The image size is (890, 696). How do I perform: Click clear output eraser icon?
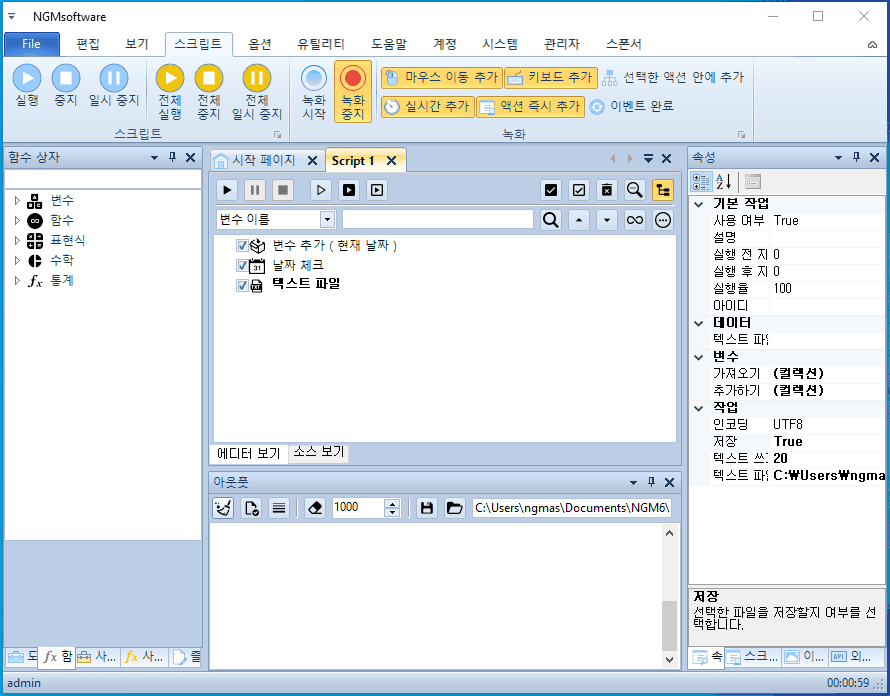pos(315,508)
